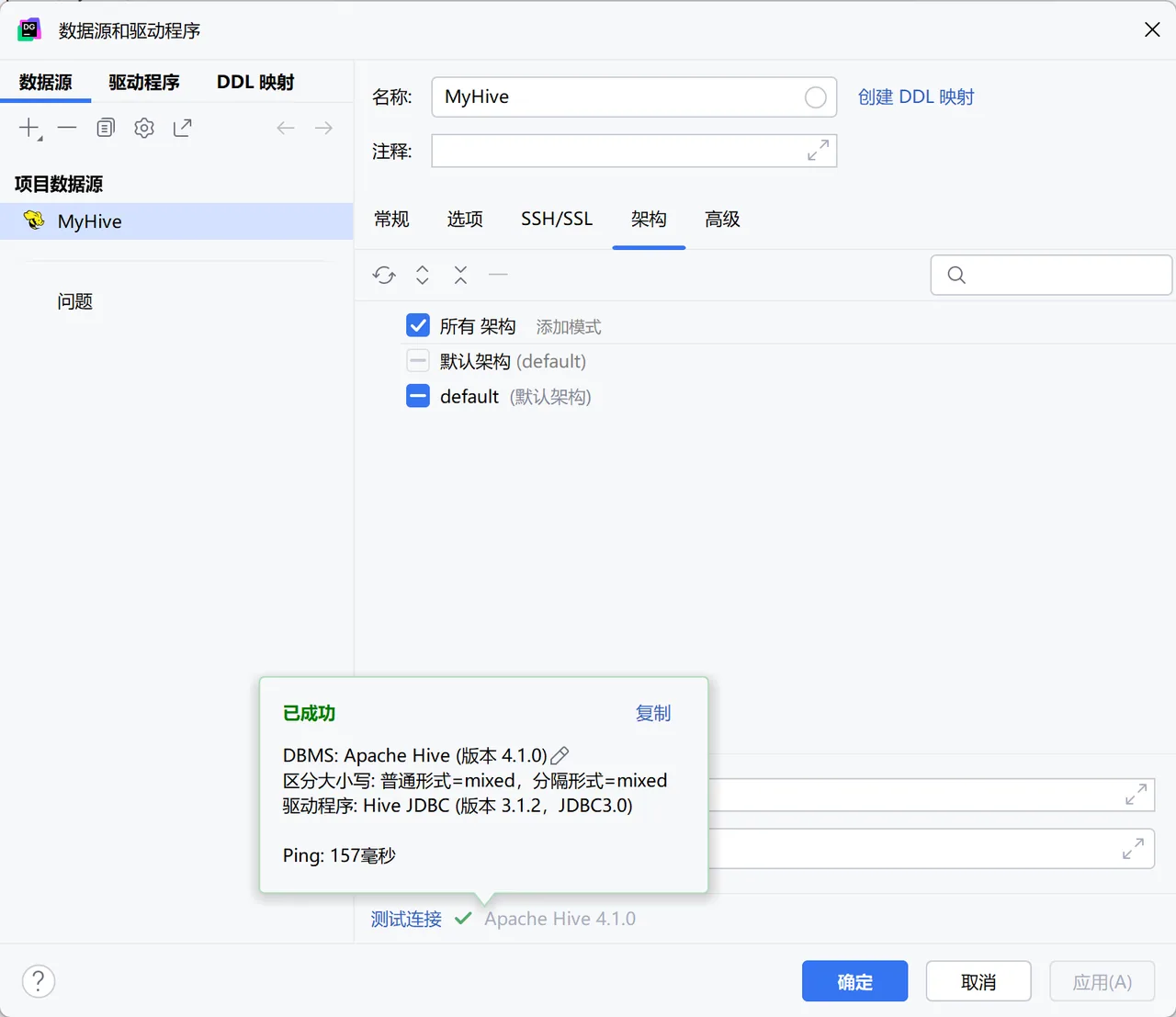The height and width of the screenshot is (1017, 1176).
Task: Open driver settings gear icon
Action: coord(144,128)
